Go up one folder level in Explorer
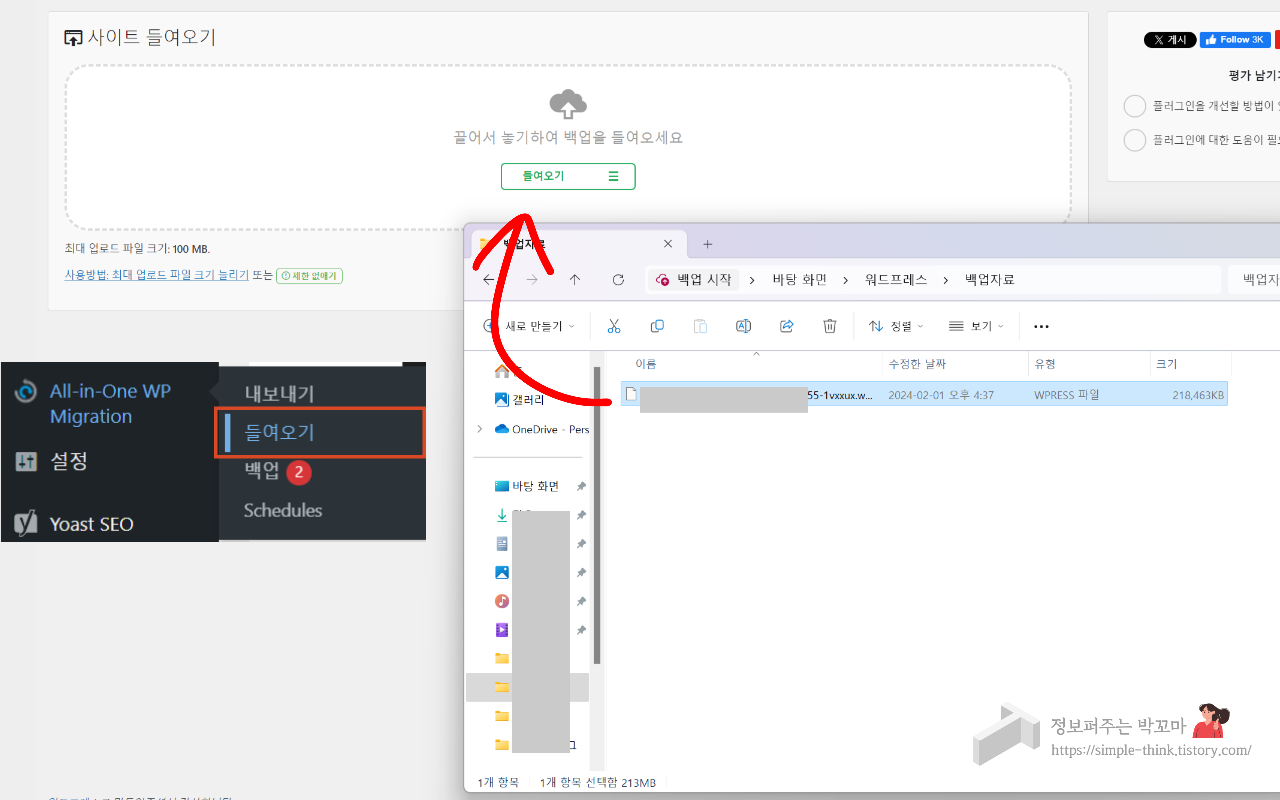The width and height of the screenshot is (1280, 800). tap(575, 280)
